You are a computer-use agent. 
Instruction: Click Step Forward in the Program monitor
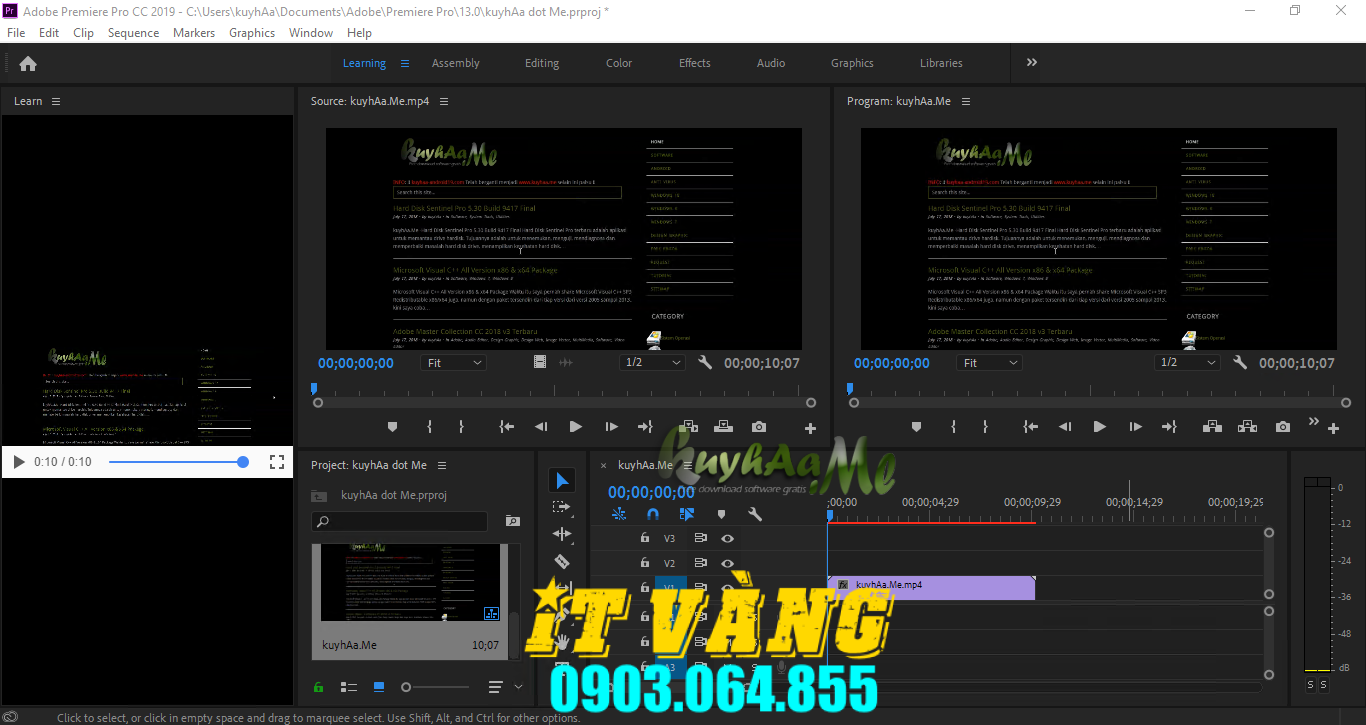(x=1135, y=426)
